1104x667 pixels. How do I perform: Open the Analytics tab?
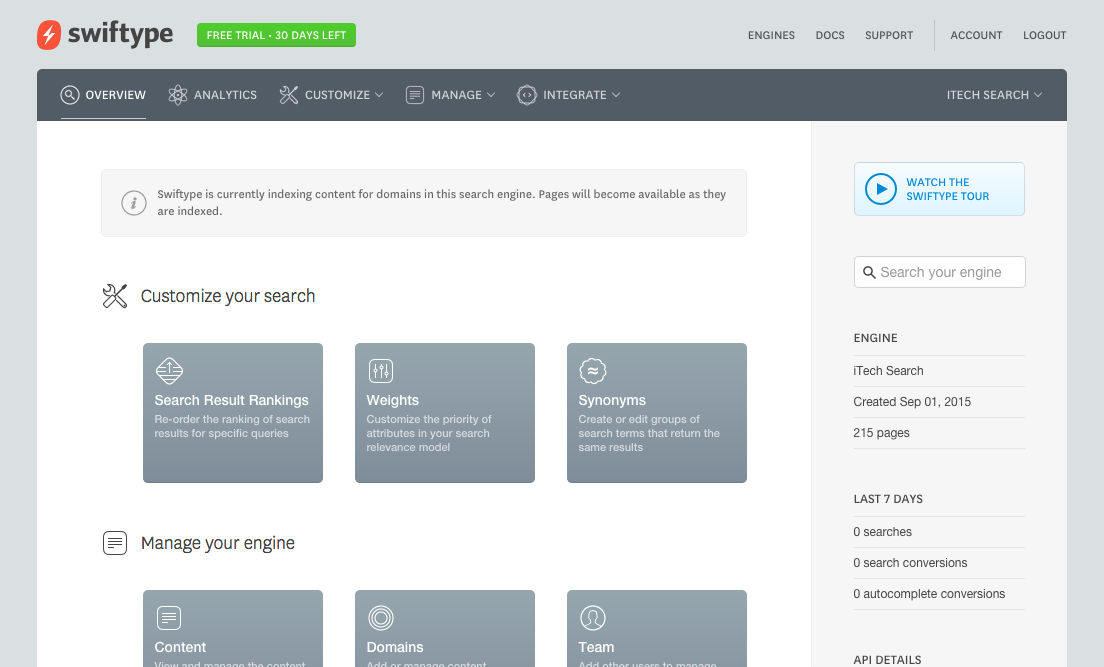[213, 95]
